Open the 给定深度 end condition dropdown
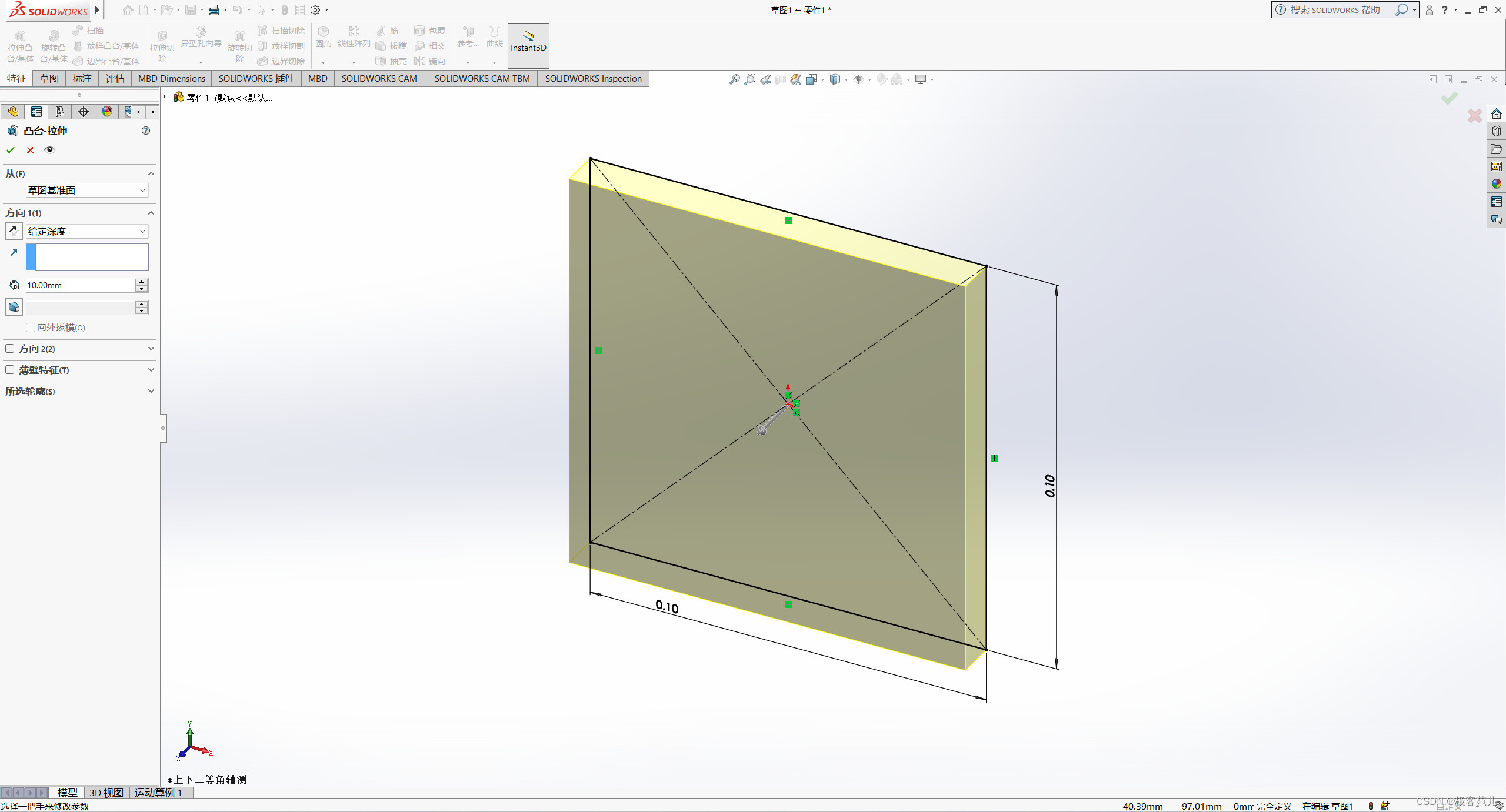 pos(86,231)
